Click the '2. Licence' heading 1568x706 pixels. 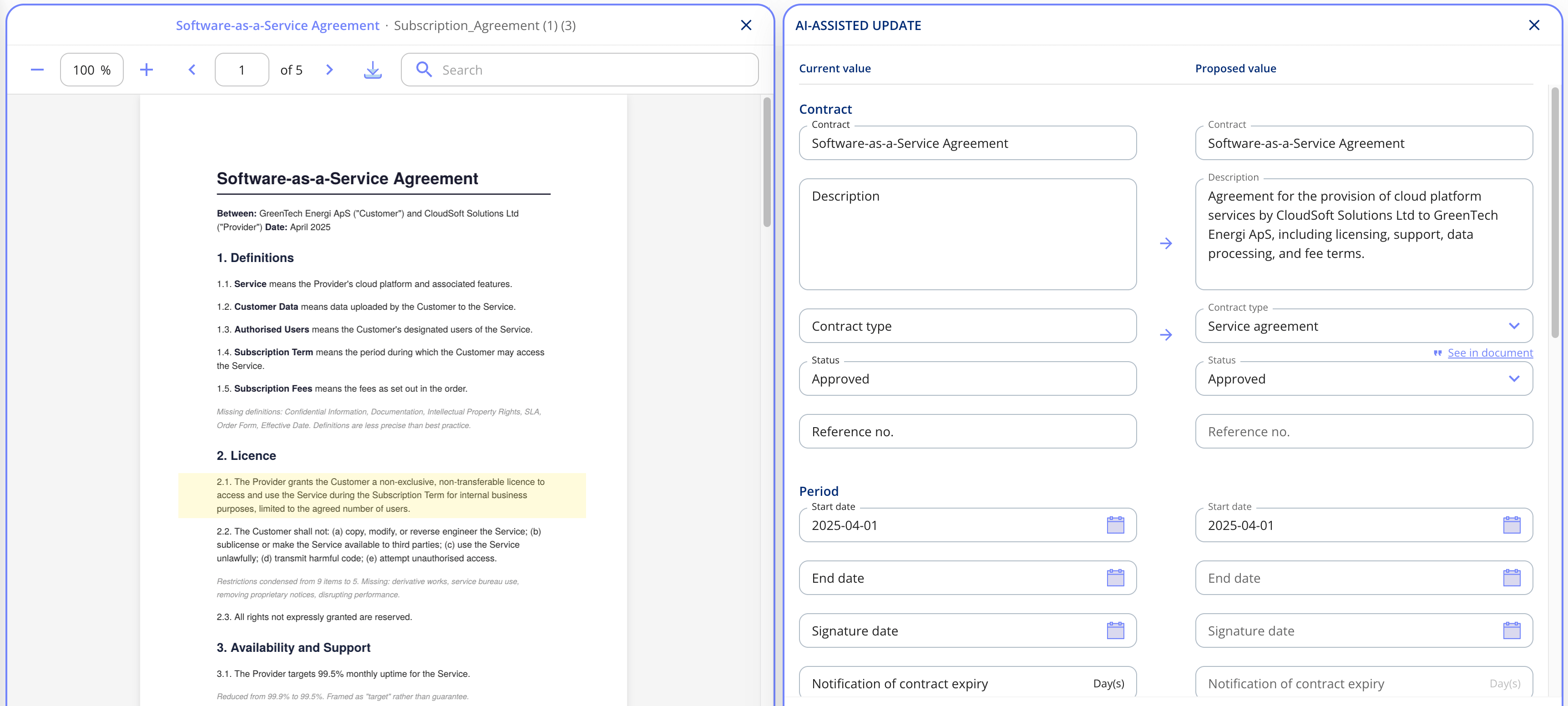[247, 455]
